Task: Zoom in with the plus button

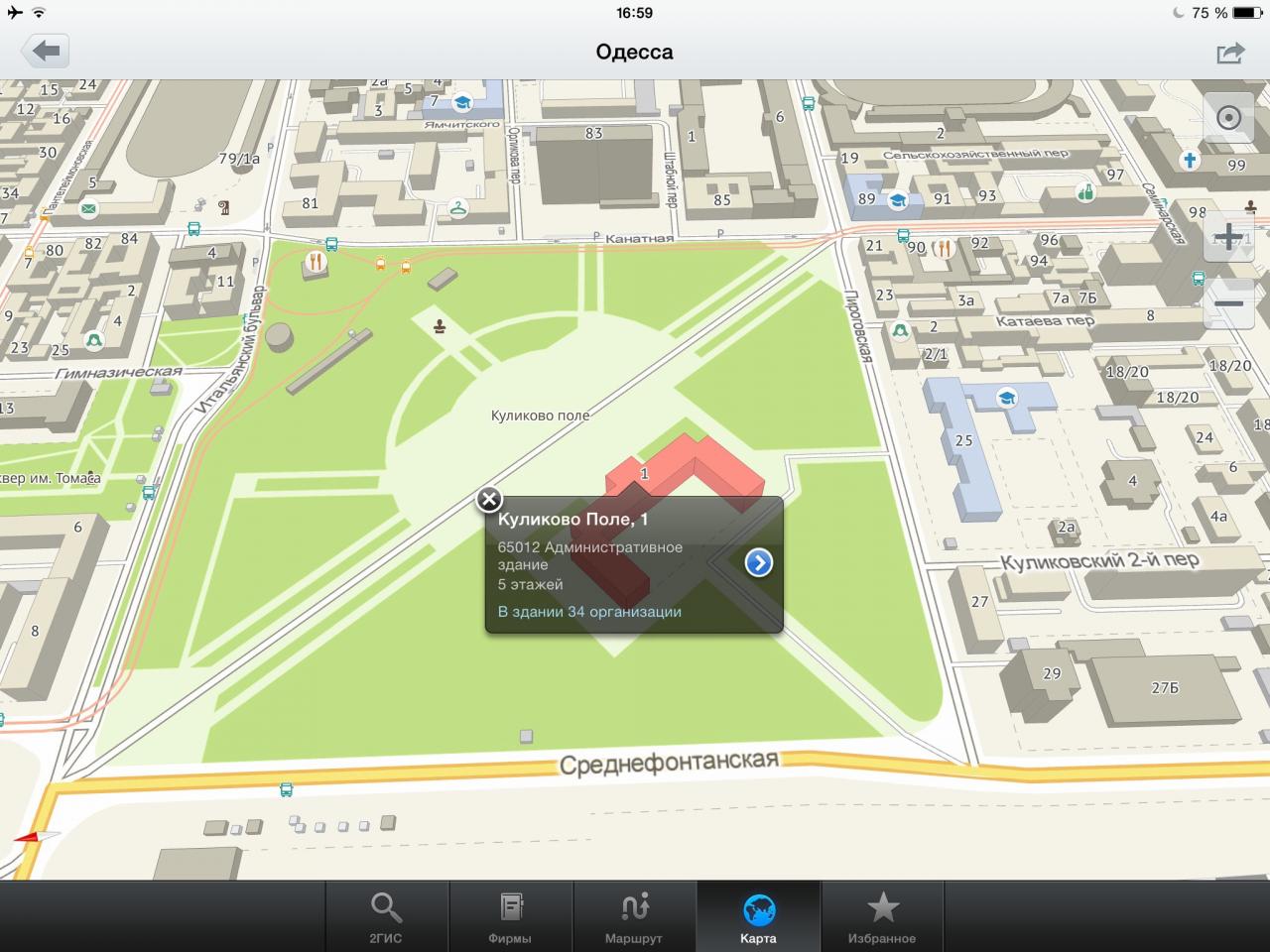Action: (1228, 237)
